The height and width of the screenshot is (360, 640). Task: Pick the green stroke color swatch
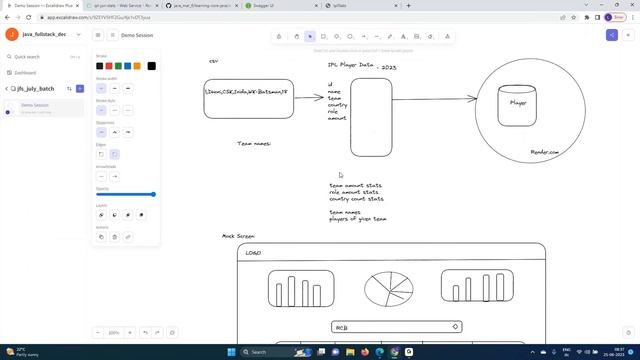click(x=118, y=66)
